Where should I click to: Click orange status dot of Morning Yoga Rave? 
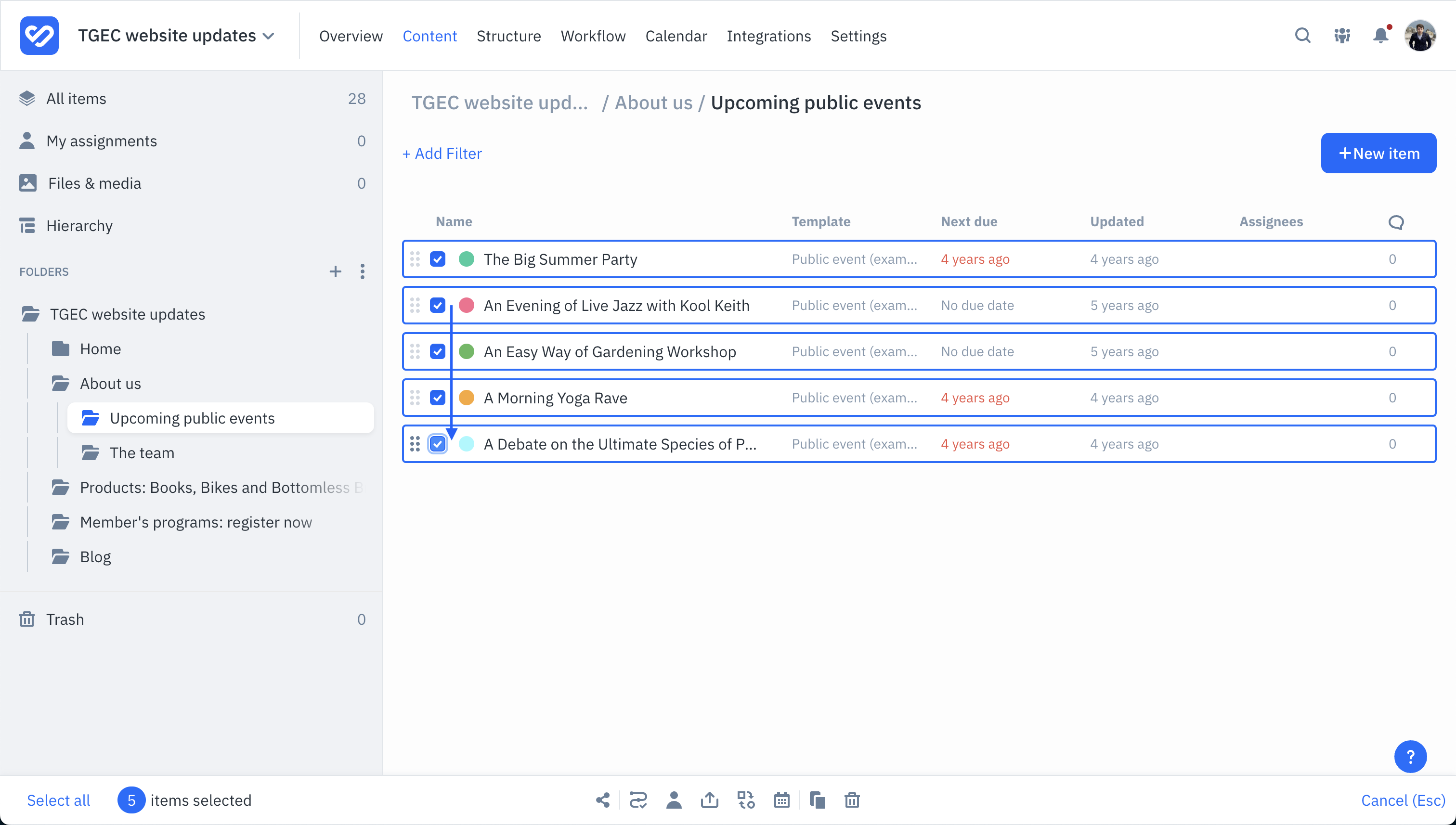tap(466, 398)
